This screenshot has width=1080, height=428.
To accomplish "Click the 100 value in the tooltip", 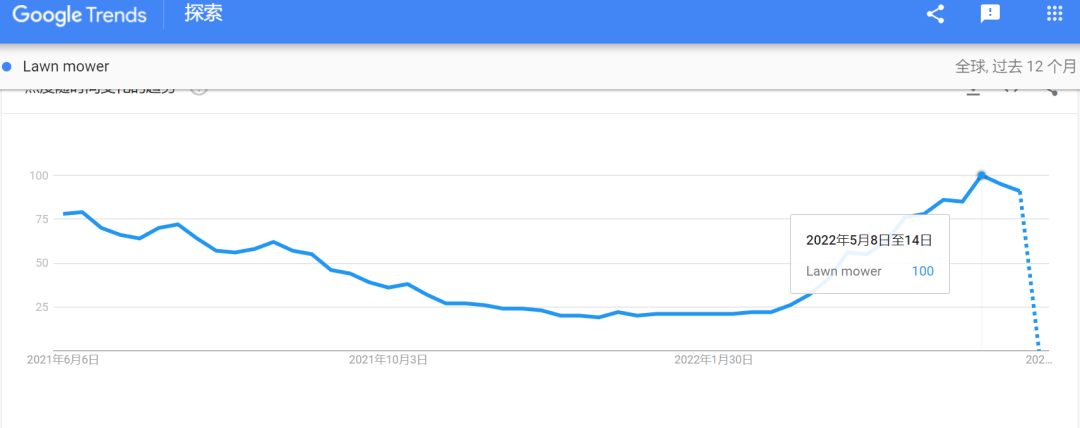I will [x=924, y=271].
